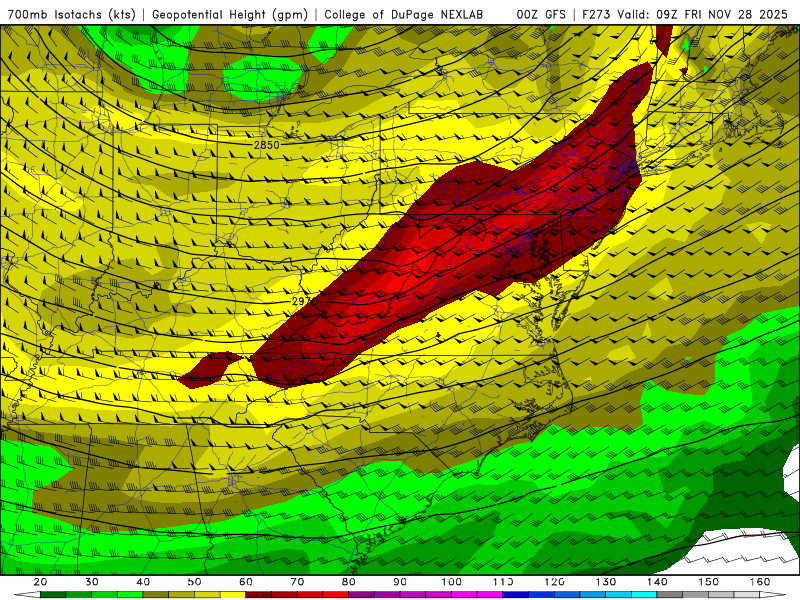800x600 pixels.
Task: Click the 2970 height contour label
Action: pos(305,302)
